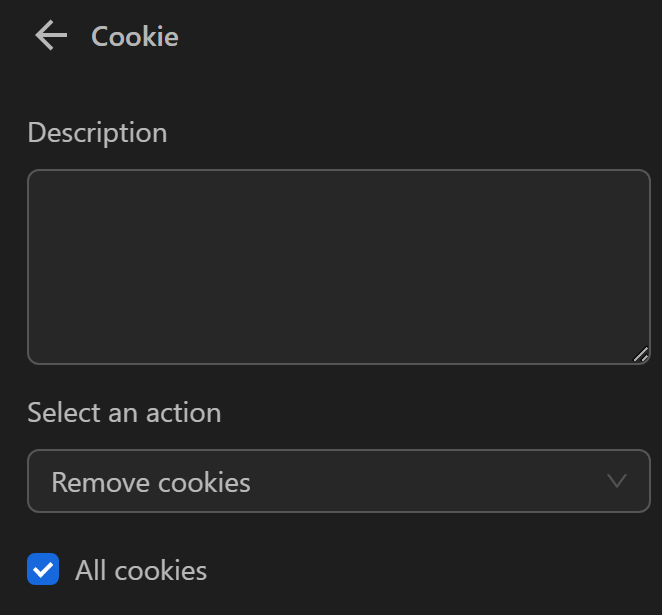Screen dimensions: 662x615
Task: Click the All cookies text
Action: tap(141, 571)
